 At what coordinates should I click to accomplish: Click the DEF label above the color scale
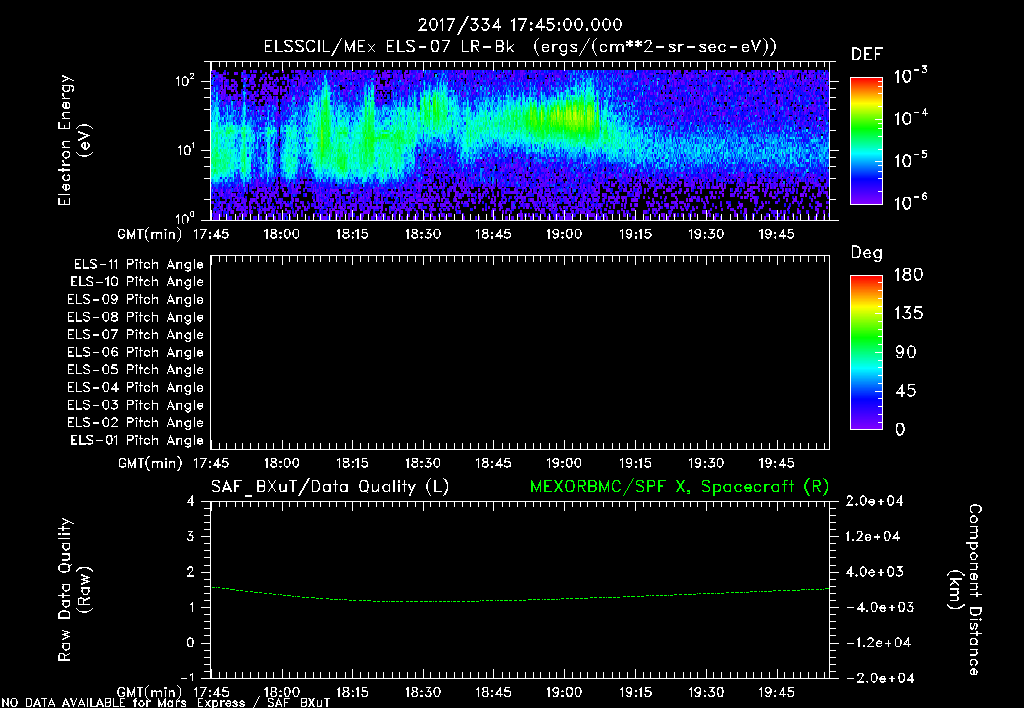pos(867,54)
